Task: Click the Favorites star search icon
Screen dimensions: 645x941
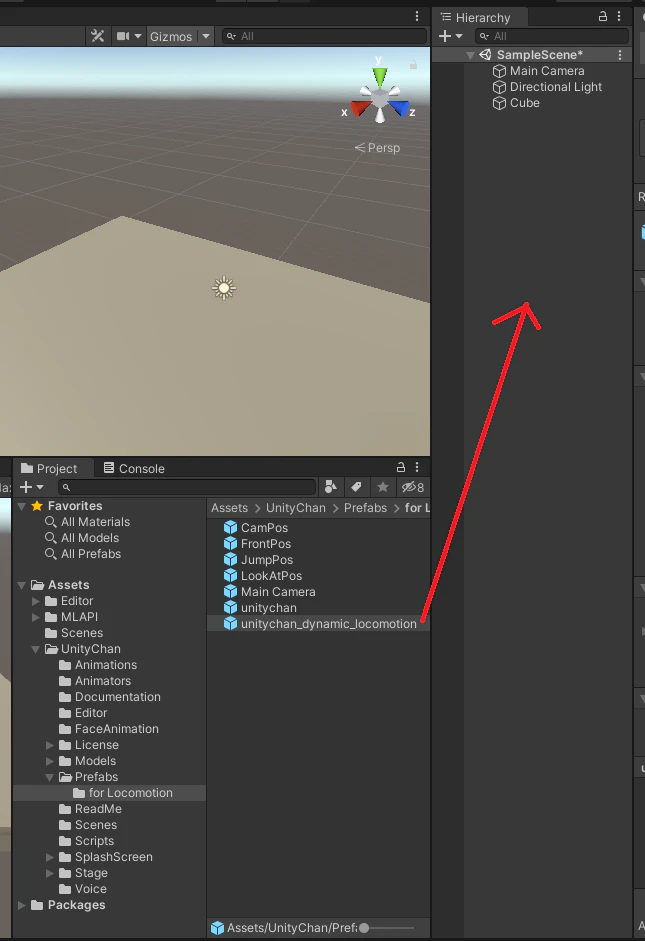Action: [x=383, y=487]
